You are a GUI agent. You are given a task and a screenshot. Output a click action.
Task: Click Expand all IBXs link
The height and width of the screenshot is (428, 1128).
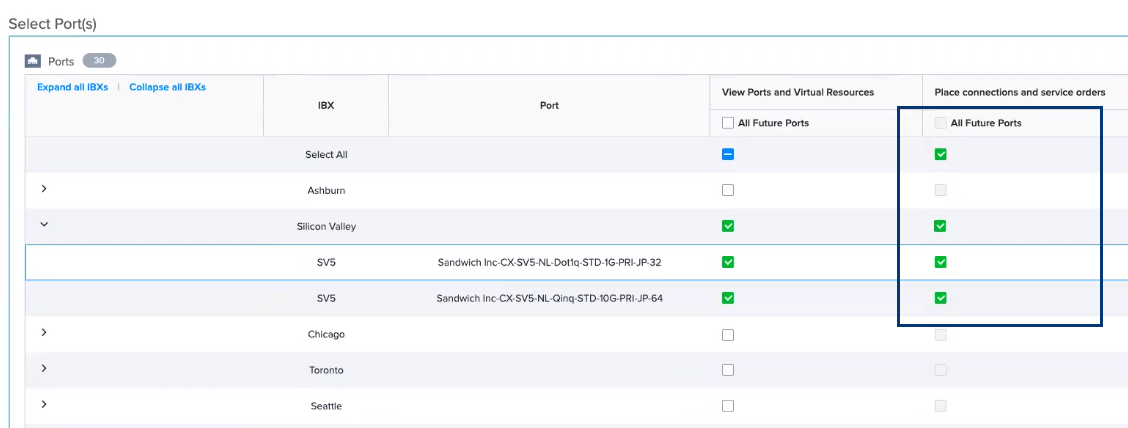72,87
